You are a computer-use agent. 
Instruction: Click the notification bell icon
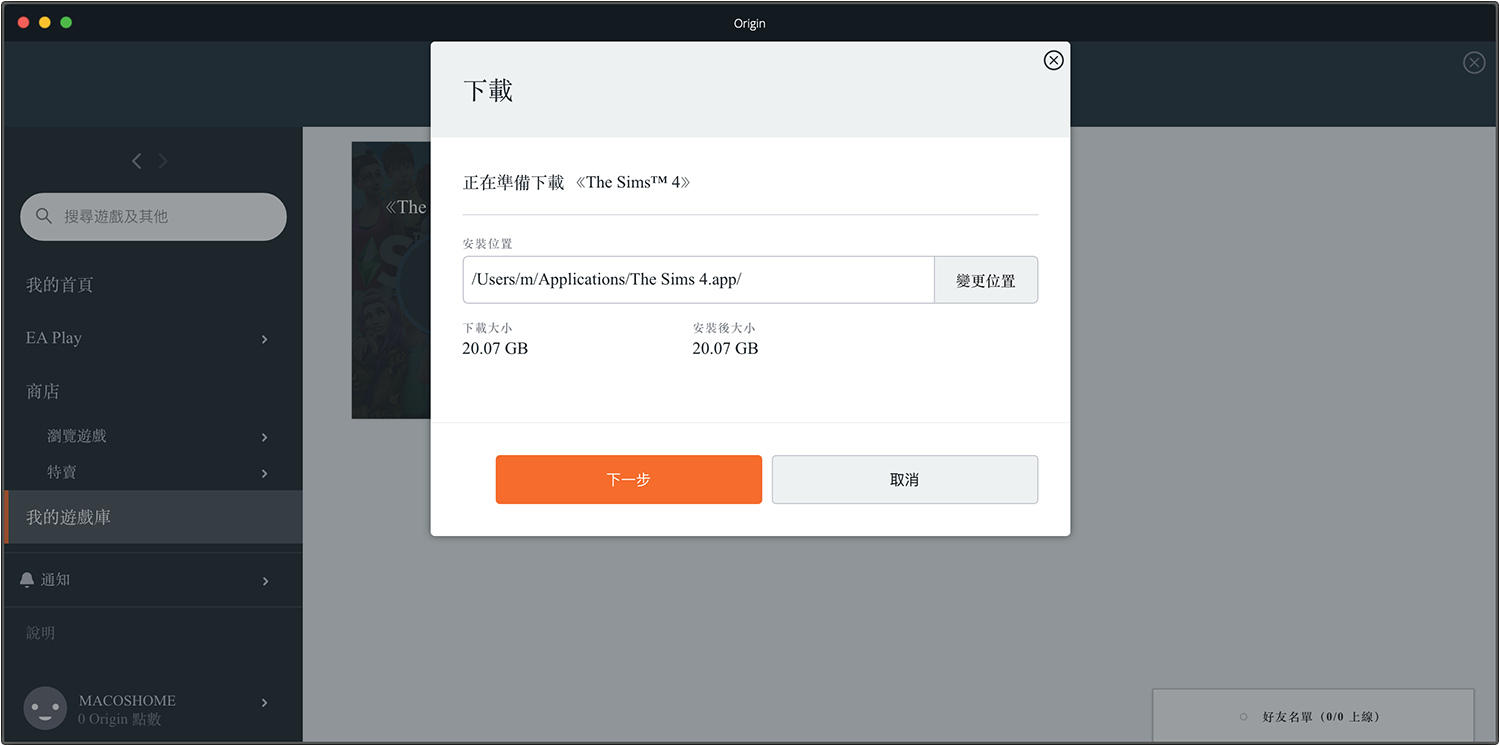tap(27, 580)
